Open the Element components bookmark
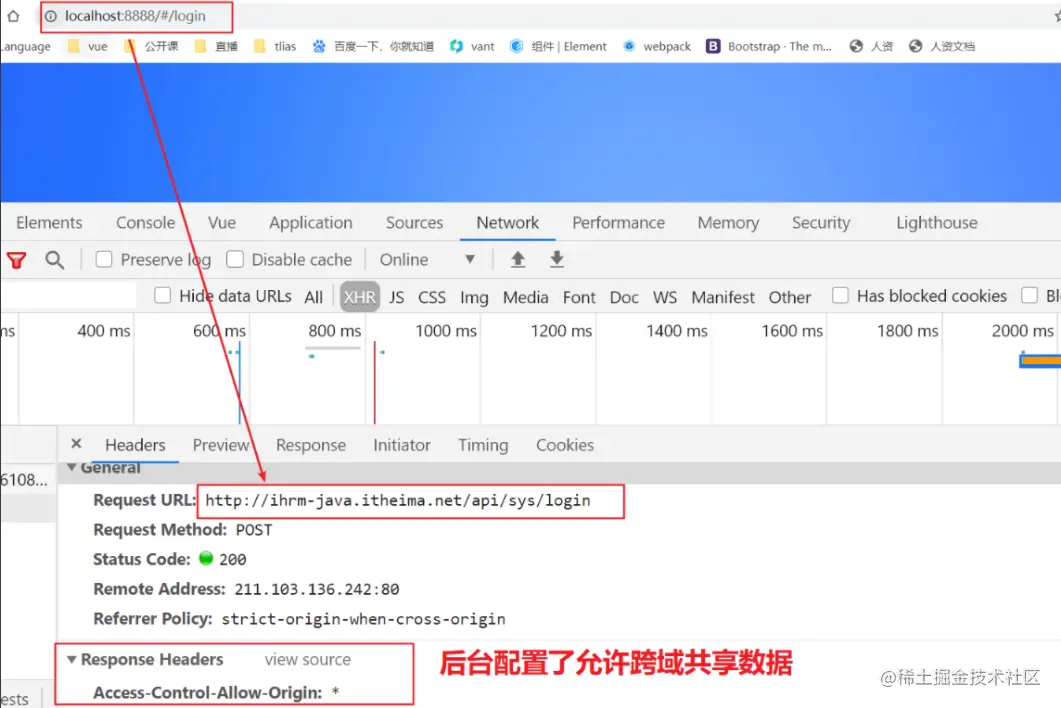The height and width of the screenshot is (708, 1061). pyautogui.click(x=558, y=46)
